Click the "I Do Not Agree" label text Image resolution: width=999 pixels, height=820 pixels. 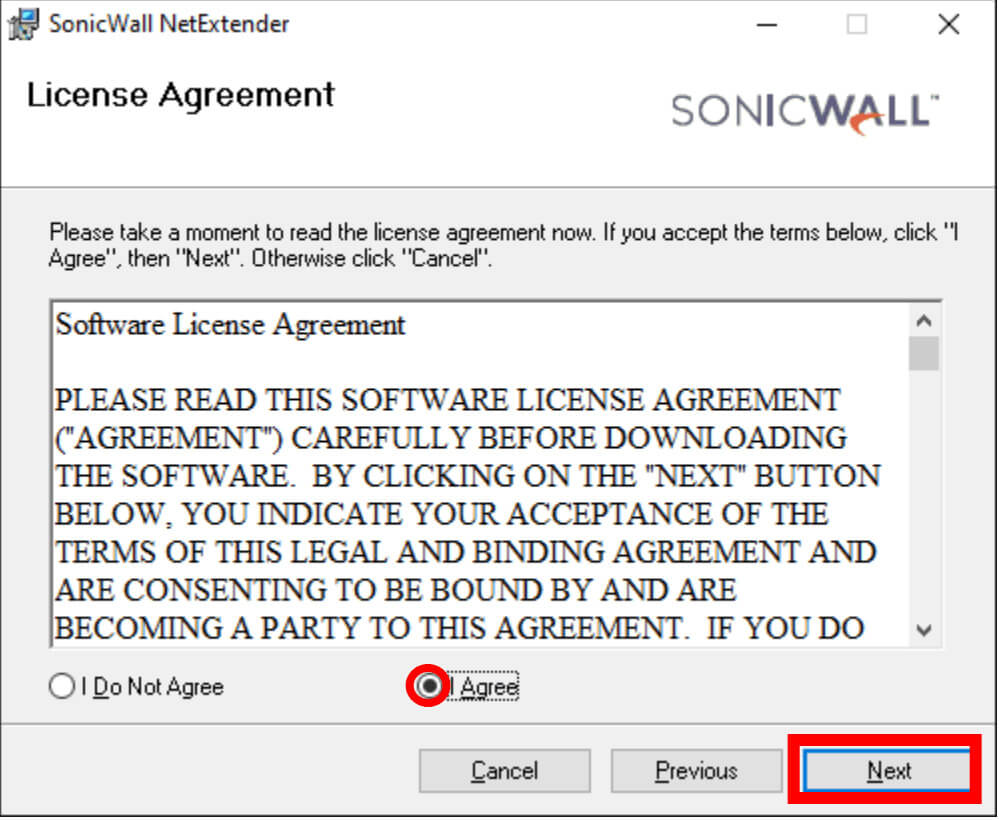tap(152, 687)
